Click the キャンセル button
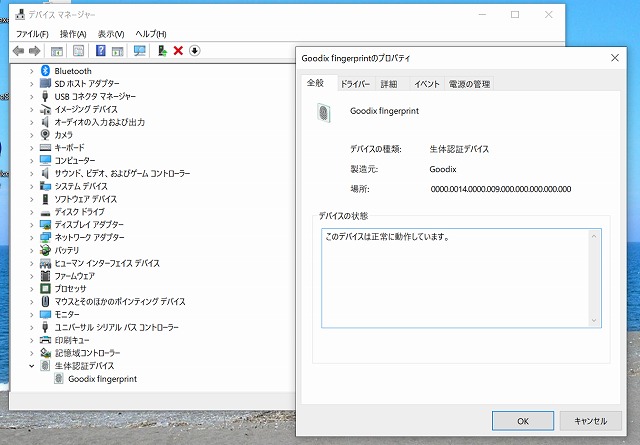The width and height of the screenshot is (640, 445). (591, 421)
